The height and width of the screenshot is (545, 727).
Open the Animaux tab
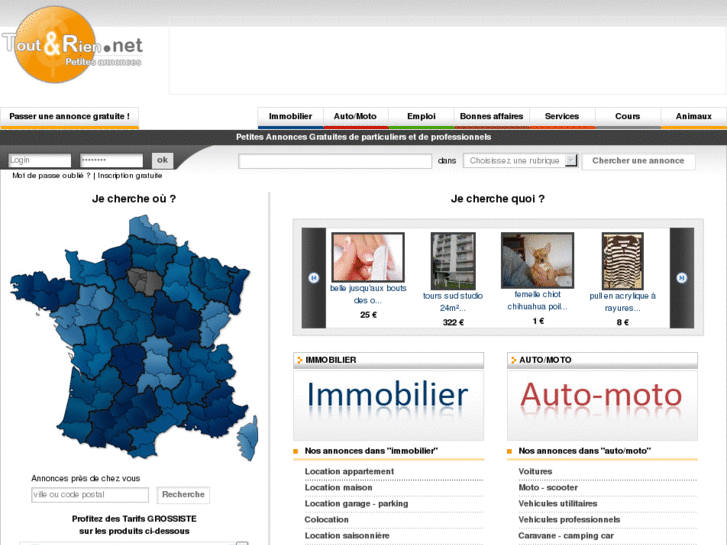coord(693,117)
